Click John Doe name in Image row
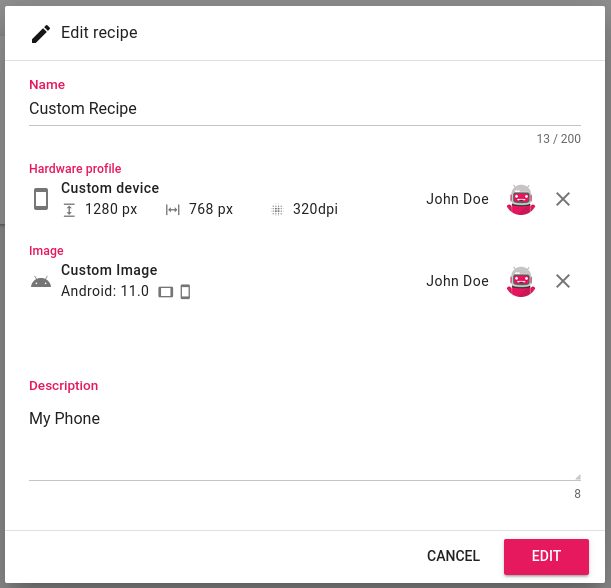 457,281
